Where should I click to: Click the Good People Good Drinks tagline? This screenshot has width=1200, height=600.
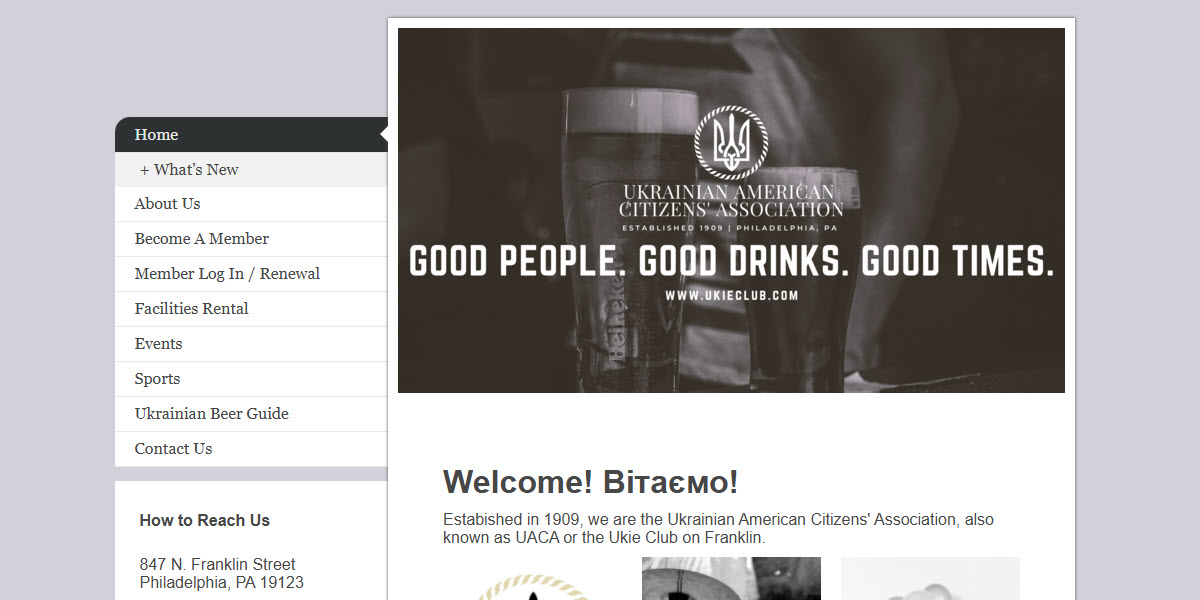(x=732, y=261)
